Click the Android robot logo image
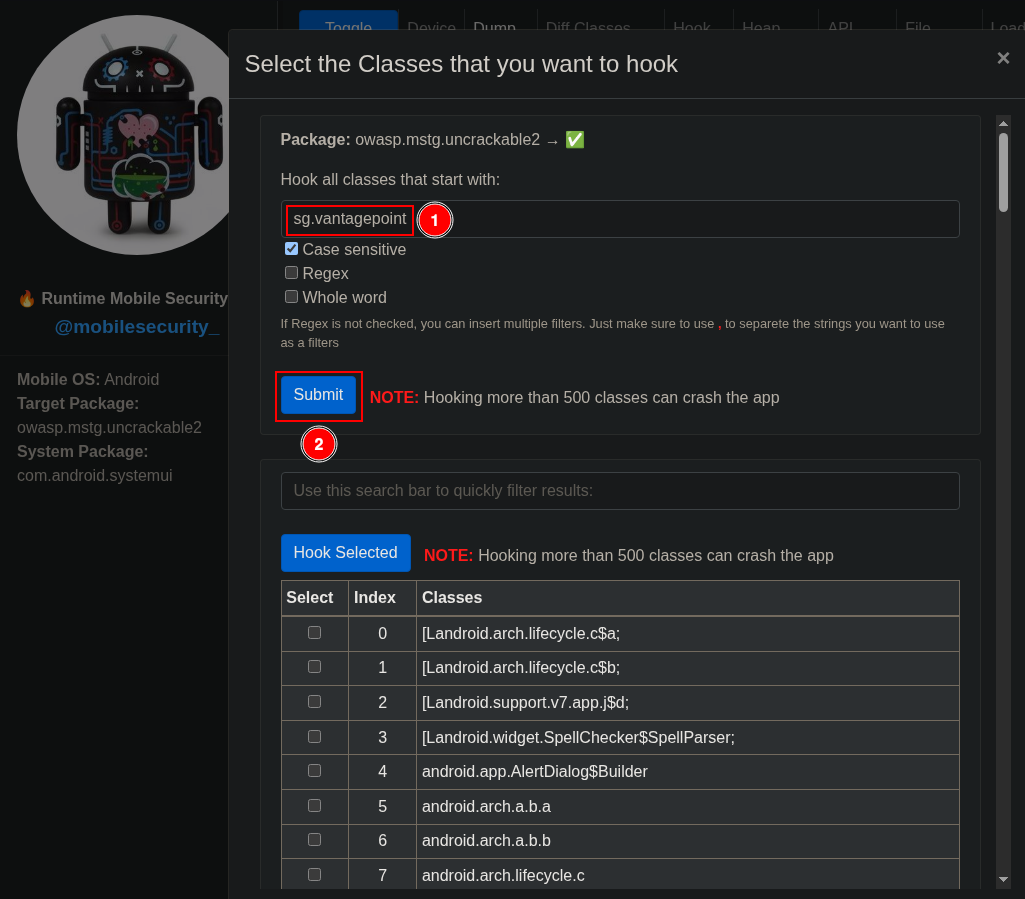1025x899 pixels. (135, 135)
